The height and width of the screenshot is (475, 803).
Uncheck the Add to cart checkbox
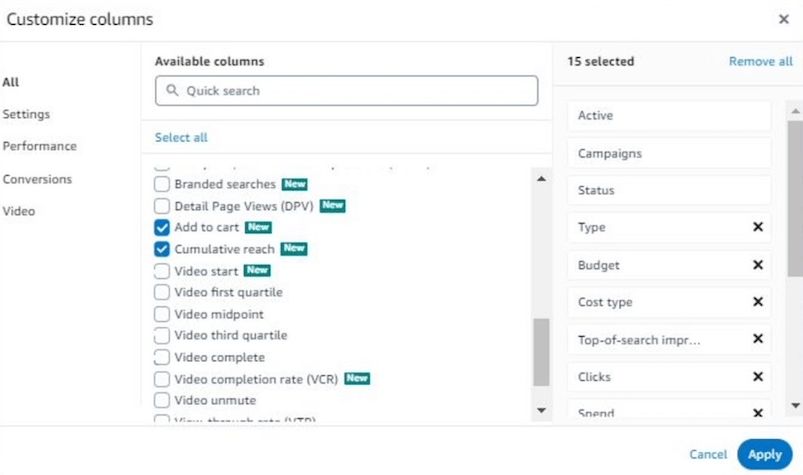click(x=162, y=228)
